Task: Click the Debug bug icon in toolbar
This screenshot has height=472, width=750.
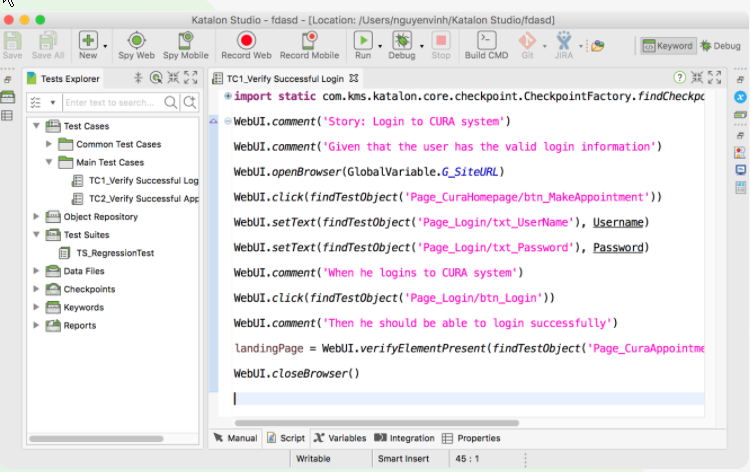Action: 401,41
